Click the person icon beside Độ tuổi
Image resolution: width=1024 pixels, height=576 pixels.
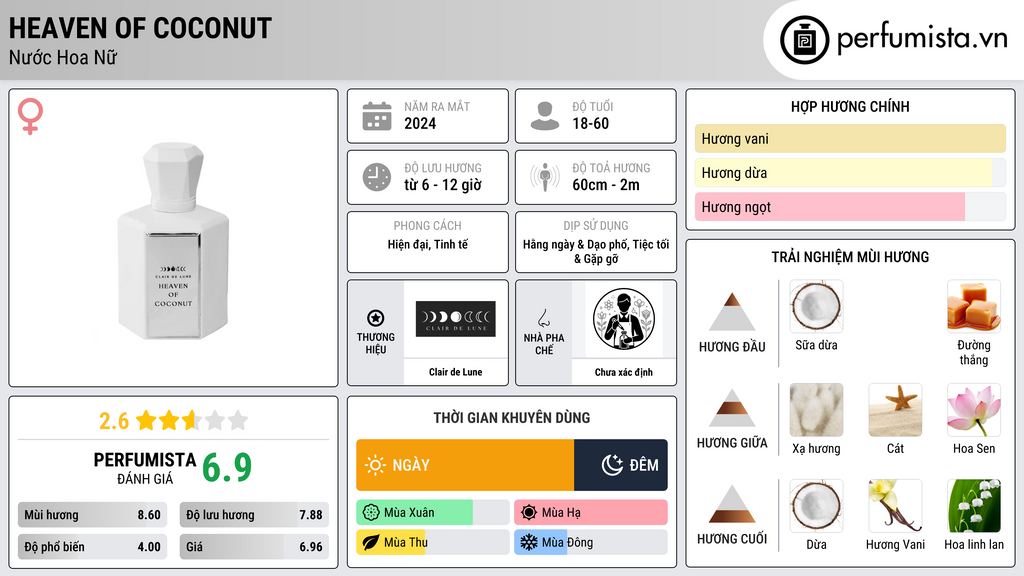(545, 116)
